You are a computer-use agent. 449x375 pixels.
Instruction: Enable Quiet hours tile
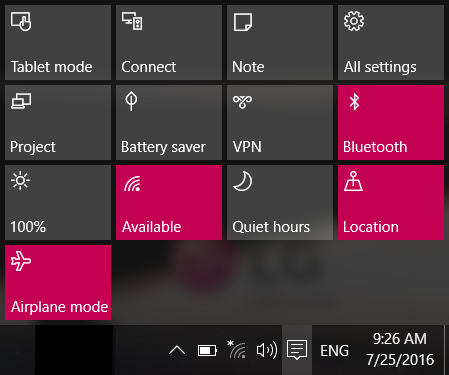point(280,202)
